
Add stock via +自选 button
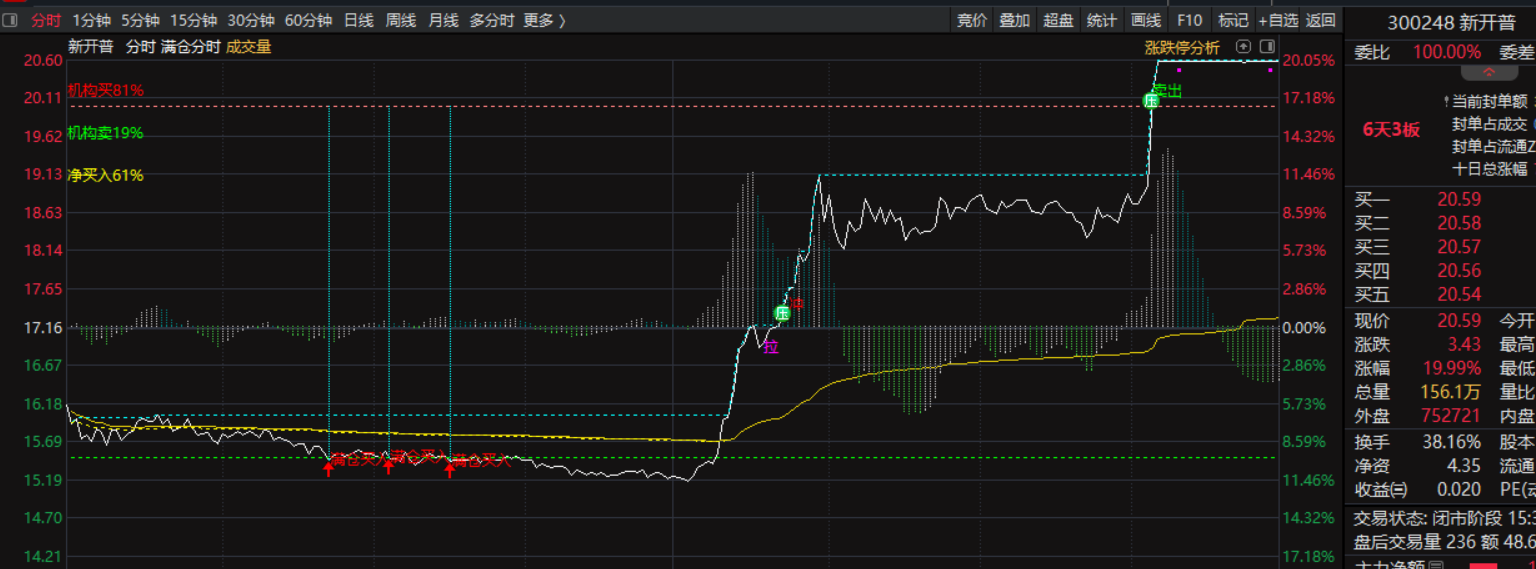tap(1278, 20)
